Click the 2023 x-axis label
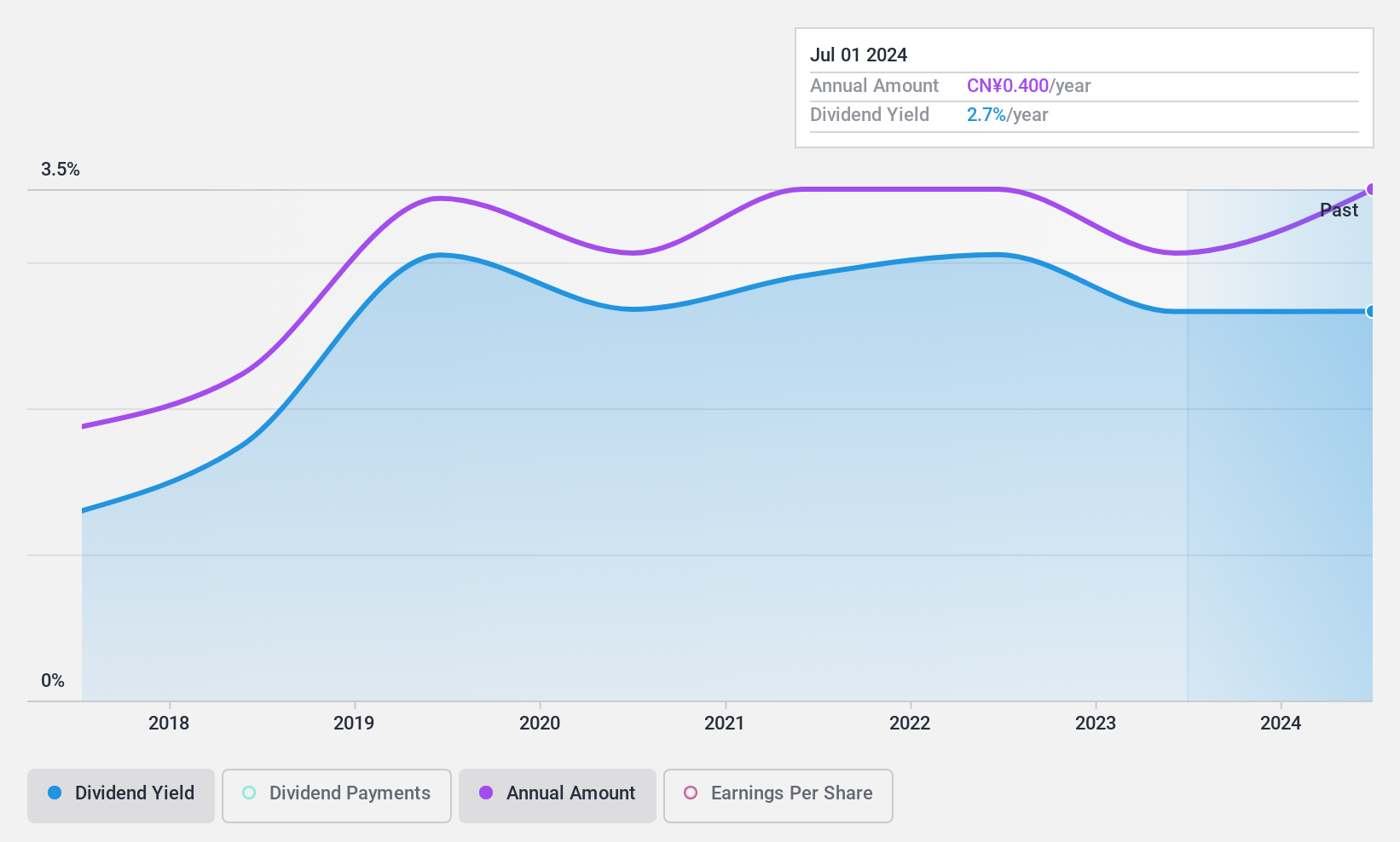Screen dimensions: 1400x842 pos(1096,724)
